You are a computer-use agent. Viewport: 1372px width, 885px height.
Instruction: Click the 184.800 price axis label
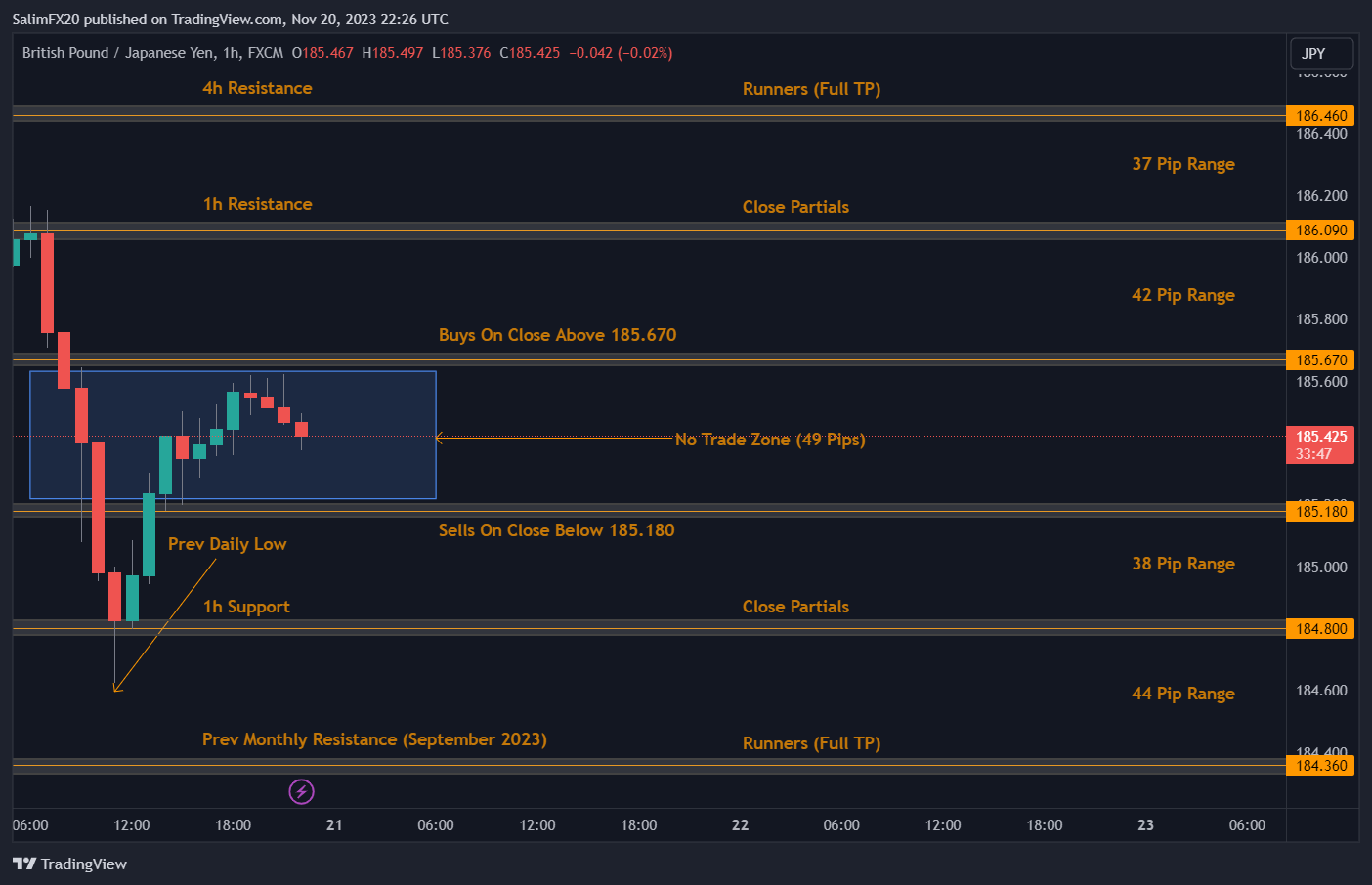(x=1320, y=629)
